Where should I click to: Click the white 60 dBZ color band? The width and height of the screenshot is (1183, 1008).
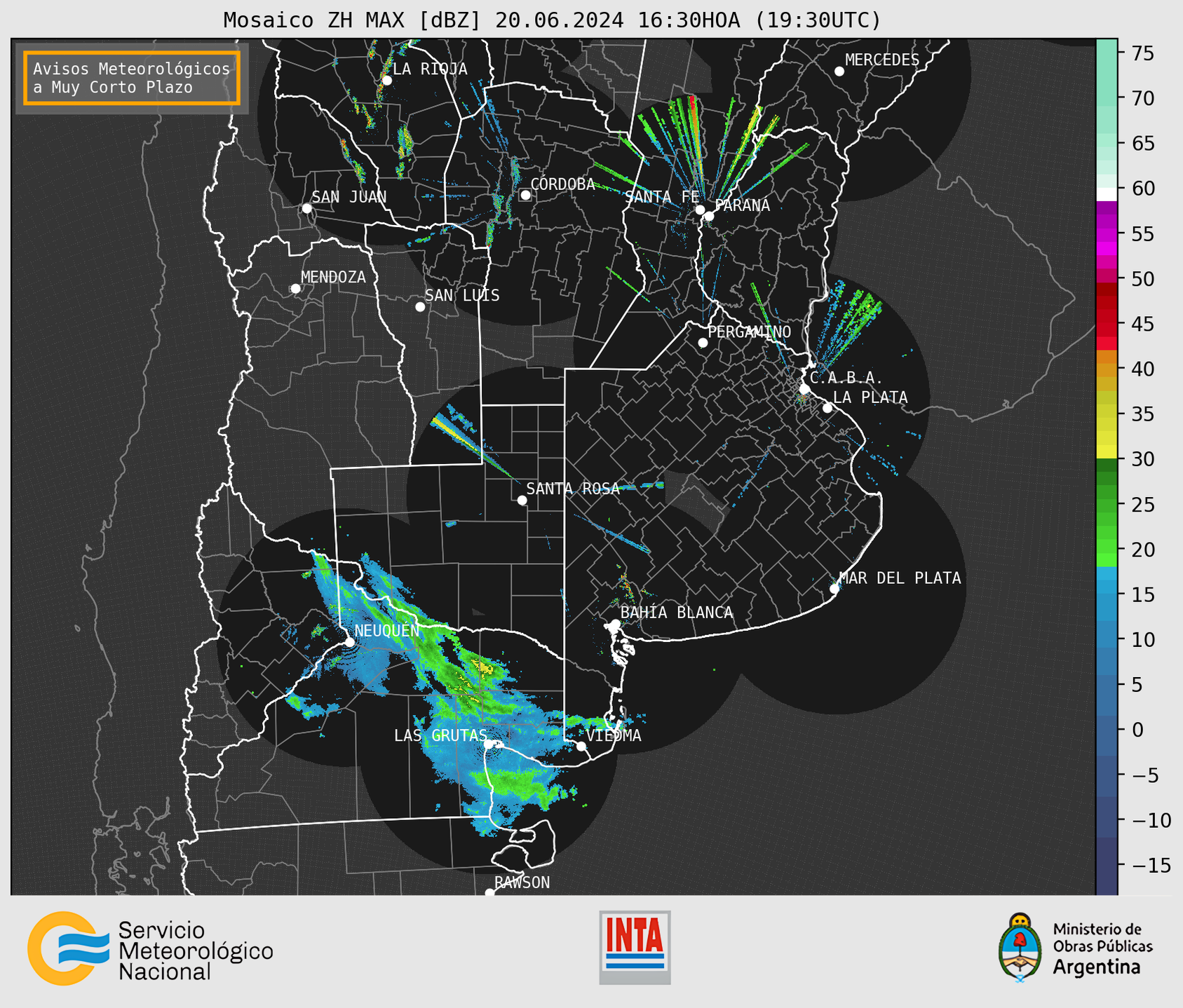1107,193
